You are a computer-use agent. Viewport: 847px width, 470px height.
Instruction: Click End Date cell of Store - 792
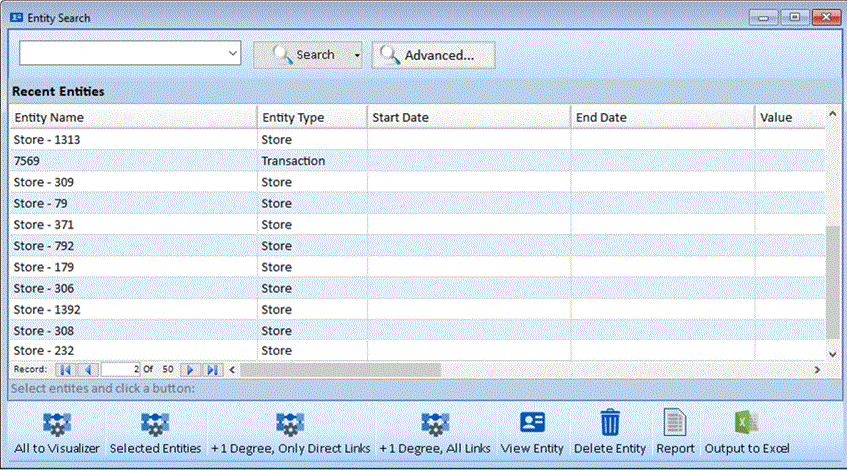(x=663, y=246)
